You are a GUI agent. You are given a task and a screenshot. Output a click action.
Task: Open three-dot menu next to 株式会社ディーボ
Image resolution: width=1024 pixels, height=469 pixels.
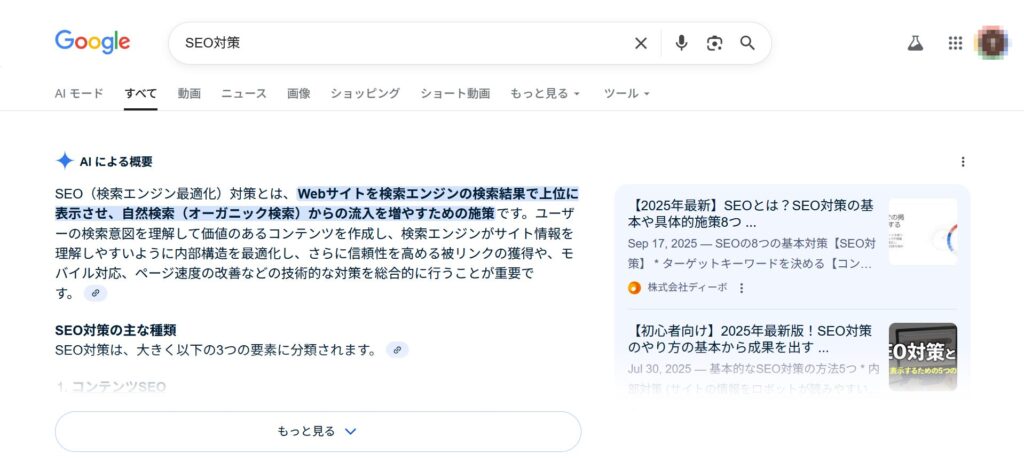(742, 288)
